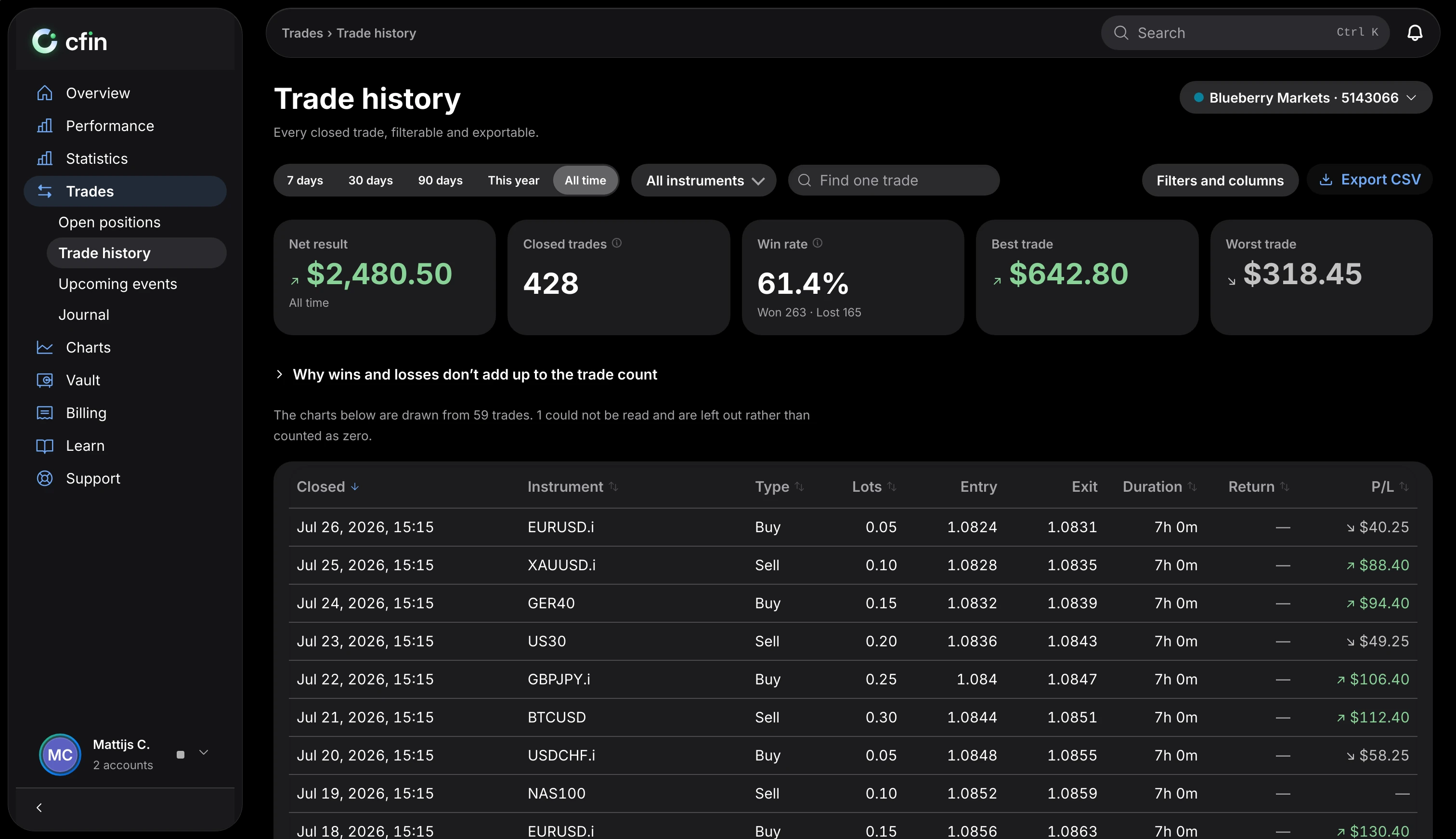The width and height of the screenshot is (1456, 839).
Task: Select Trade history in sidebar
Action: pos(137,253)
